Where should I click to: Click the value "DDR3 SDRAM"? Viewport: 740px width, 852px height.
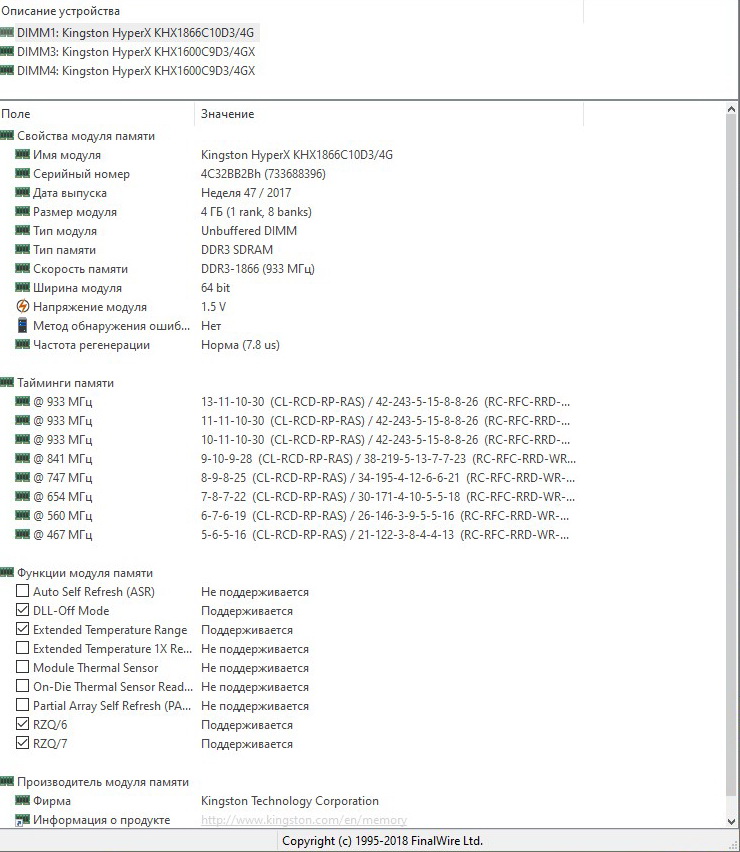click(237, 250)
